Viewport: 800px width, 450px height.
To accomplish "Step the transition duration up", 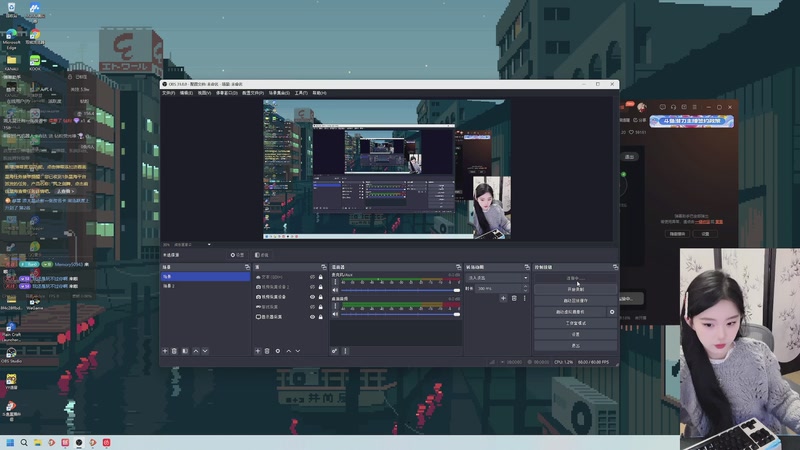I will [525, 287].
